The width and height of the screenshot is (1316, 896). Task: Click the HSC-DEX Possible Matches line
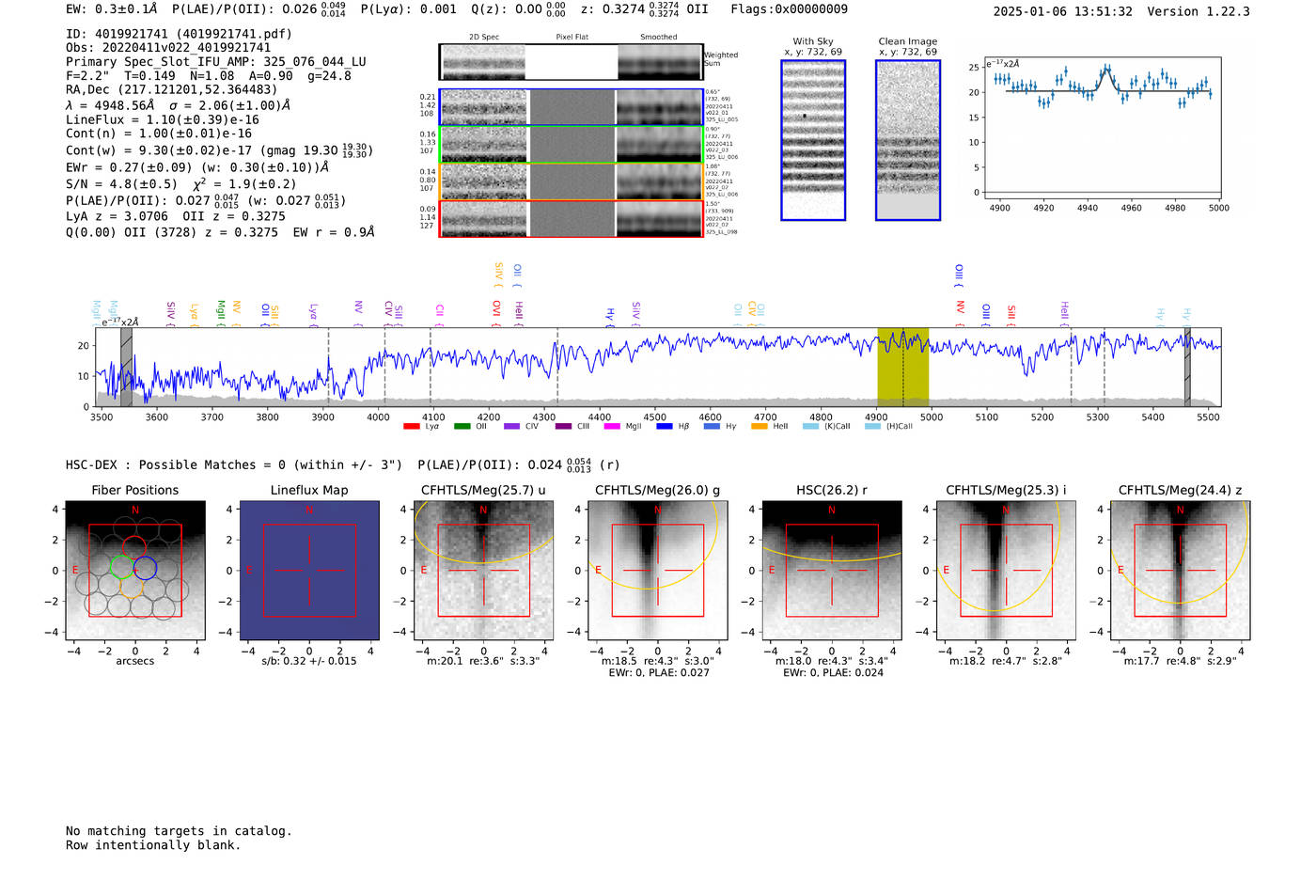pos(343,465)
